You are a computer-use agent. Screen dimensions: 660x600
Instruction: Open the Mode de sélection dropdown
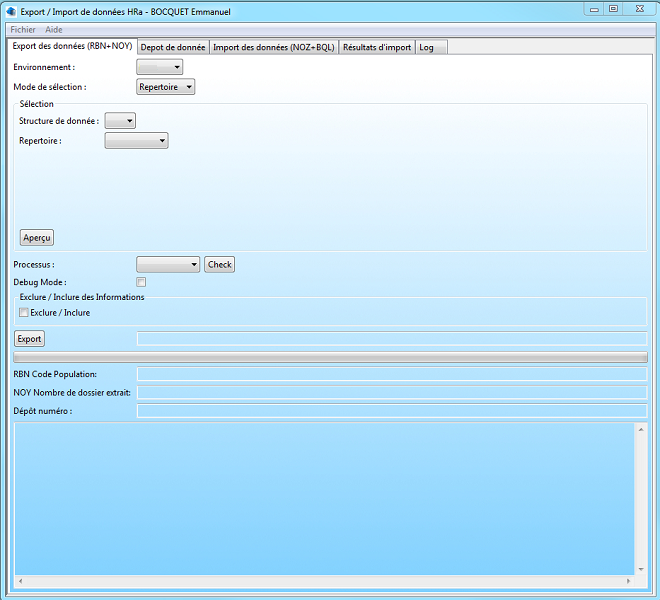point(166,87)
